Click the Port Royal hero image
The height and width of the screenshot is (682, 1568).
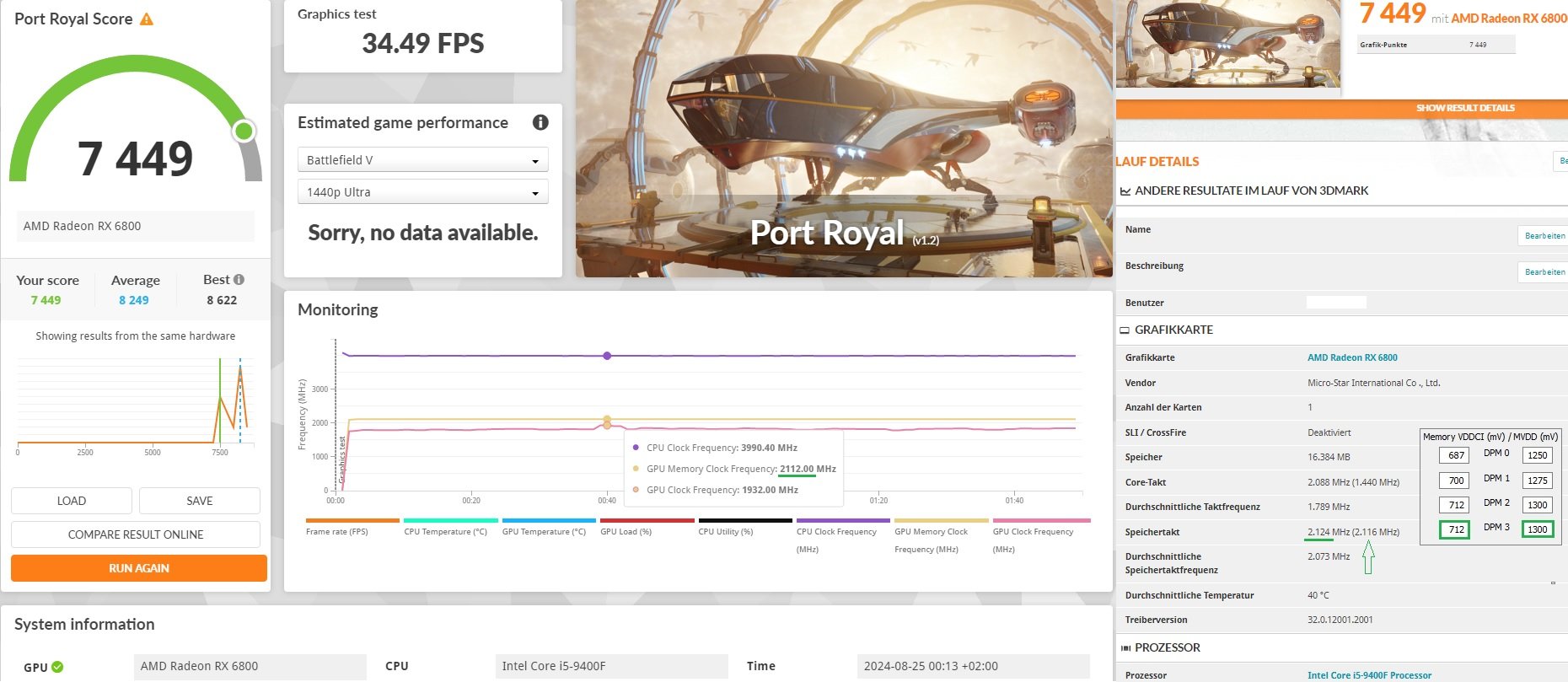844,138
